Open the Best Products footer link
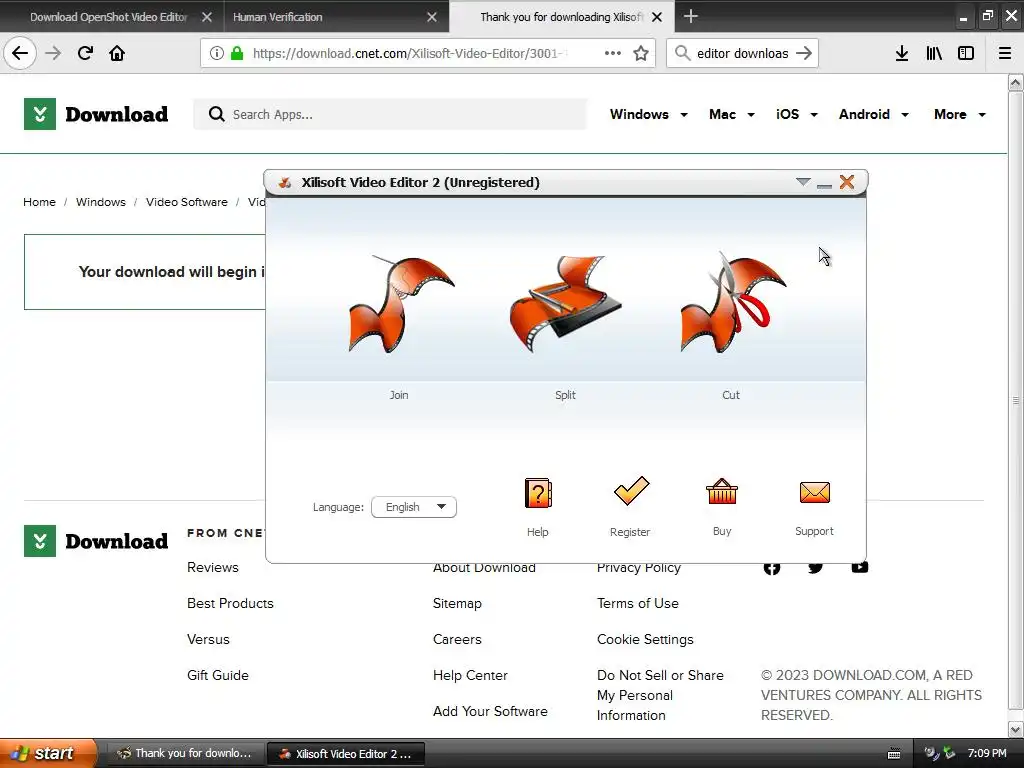1024x768 pixels. [230, 603]
